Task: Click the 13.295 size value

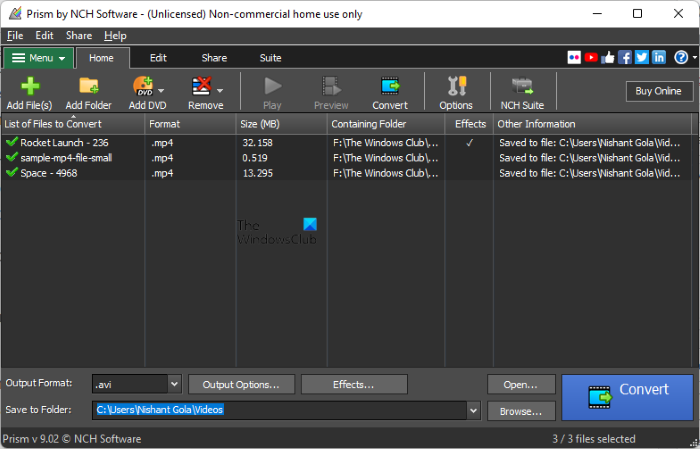Action: [x=258, y=173]
